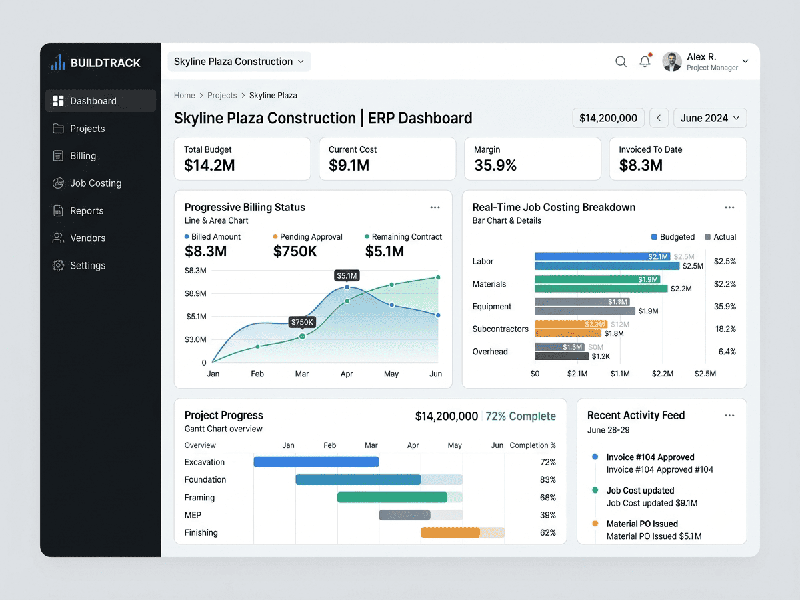Open Total Budget card
Viewport: 800px width, 600px height.
tap(242, 159)
